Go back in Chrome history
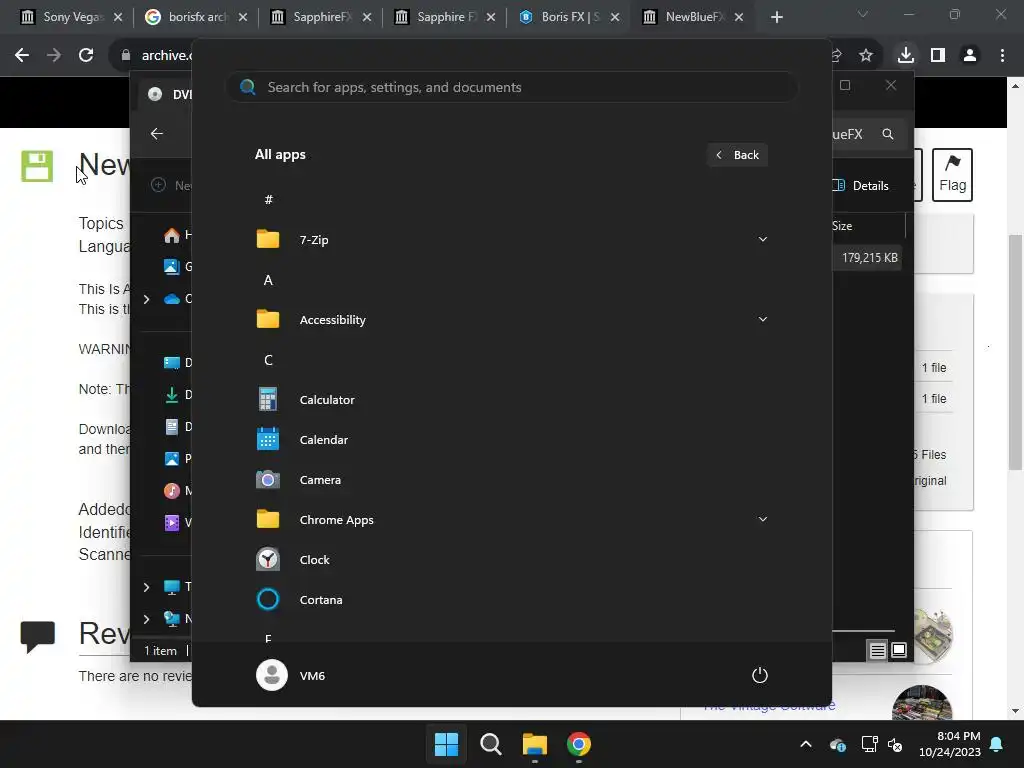Viewport: 1024px width, 768px height. tap(22, 56)
